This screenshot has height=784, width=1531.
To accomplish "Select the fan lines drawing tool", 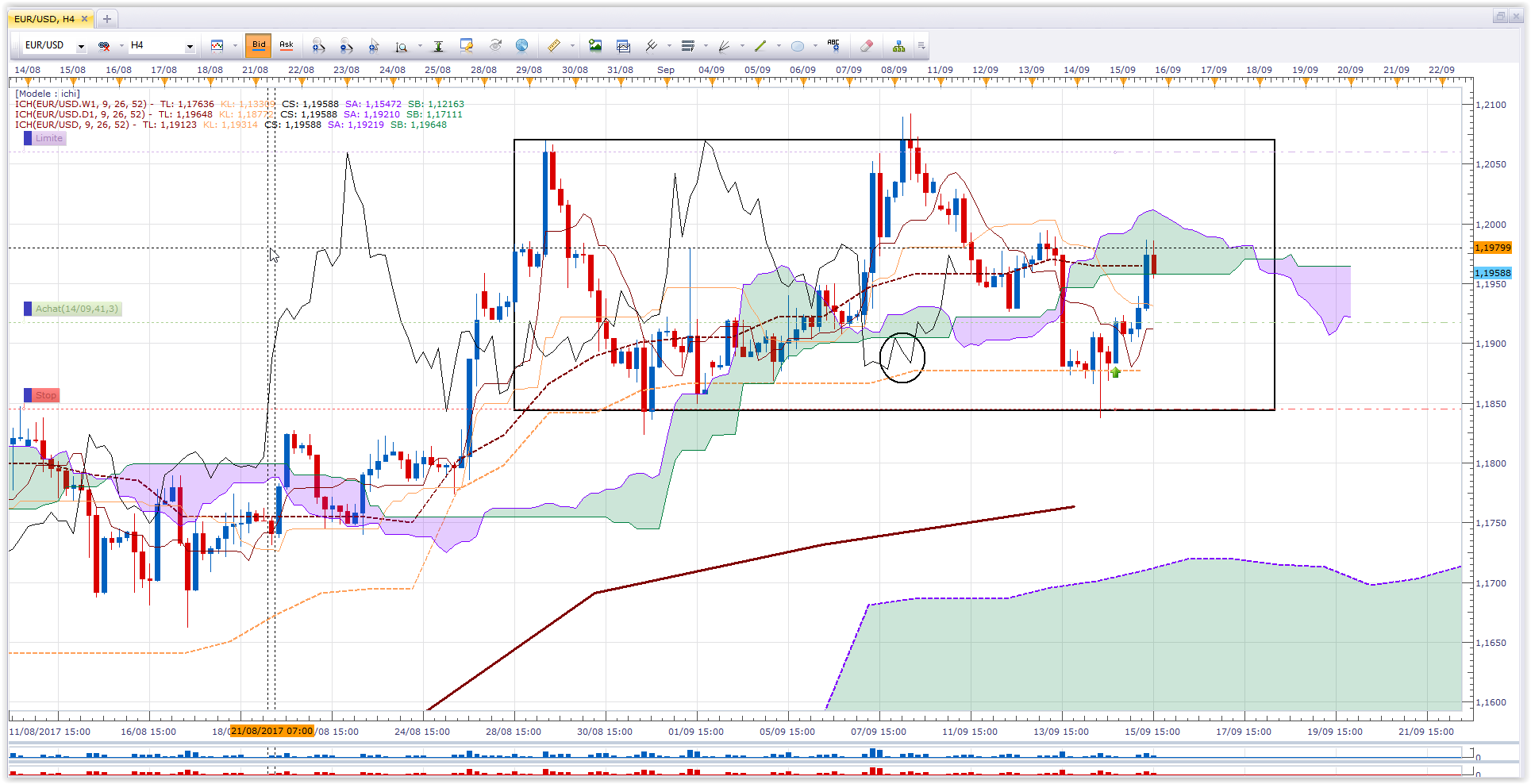I will click(x=725, y=46).
